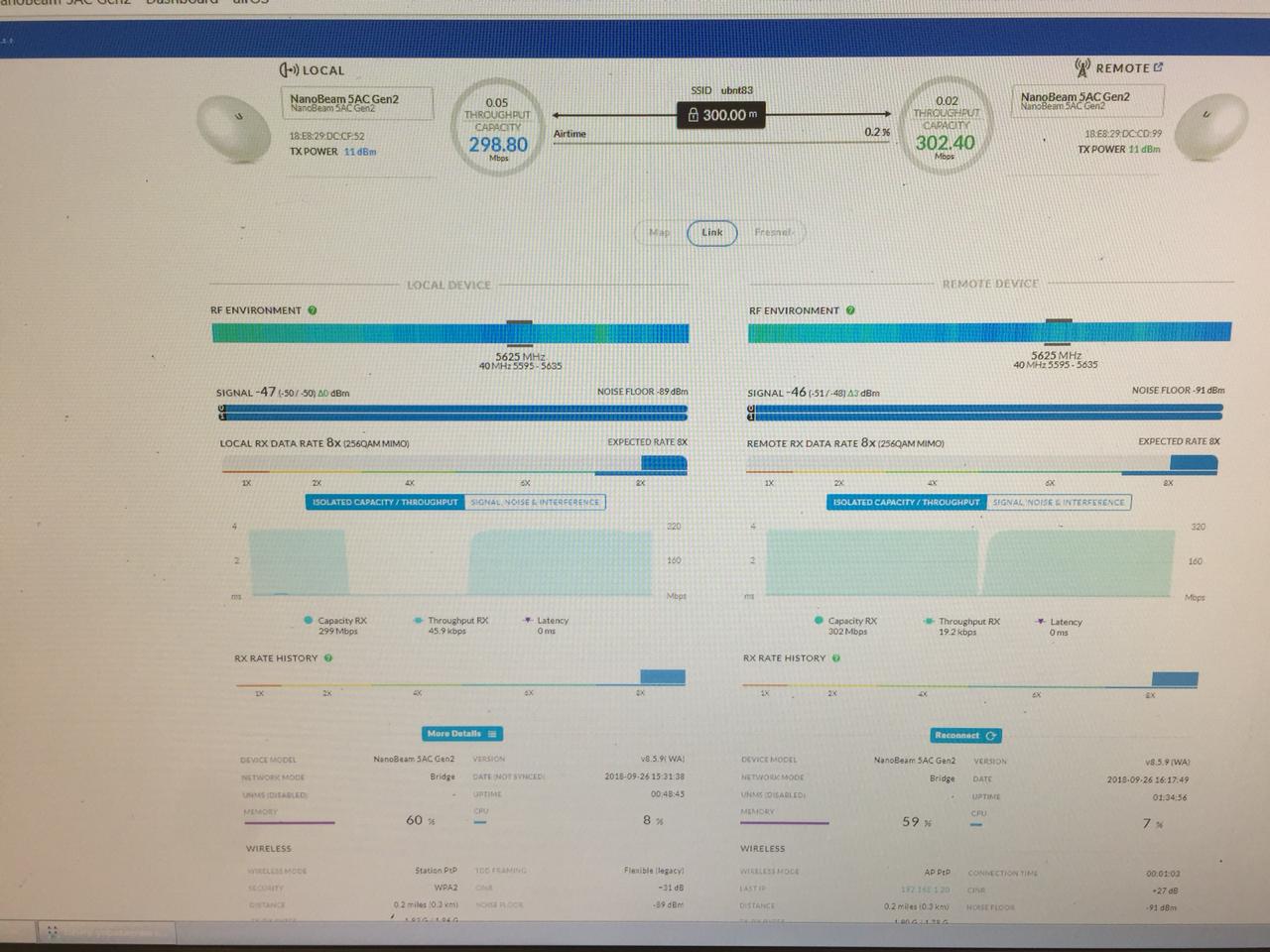1270x952 pixels.
Task: Click remote Capacity RX legend marker
Action: click(x=819, y=621)
